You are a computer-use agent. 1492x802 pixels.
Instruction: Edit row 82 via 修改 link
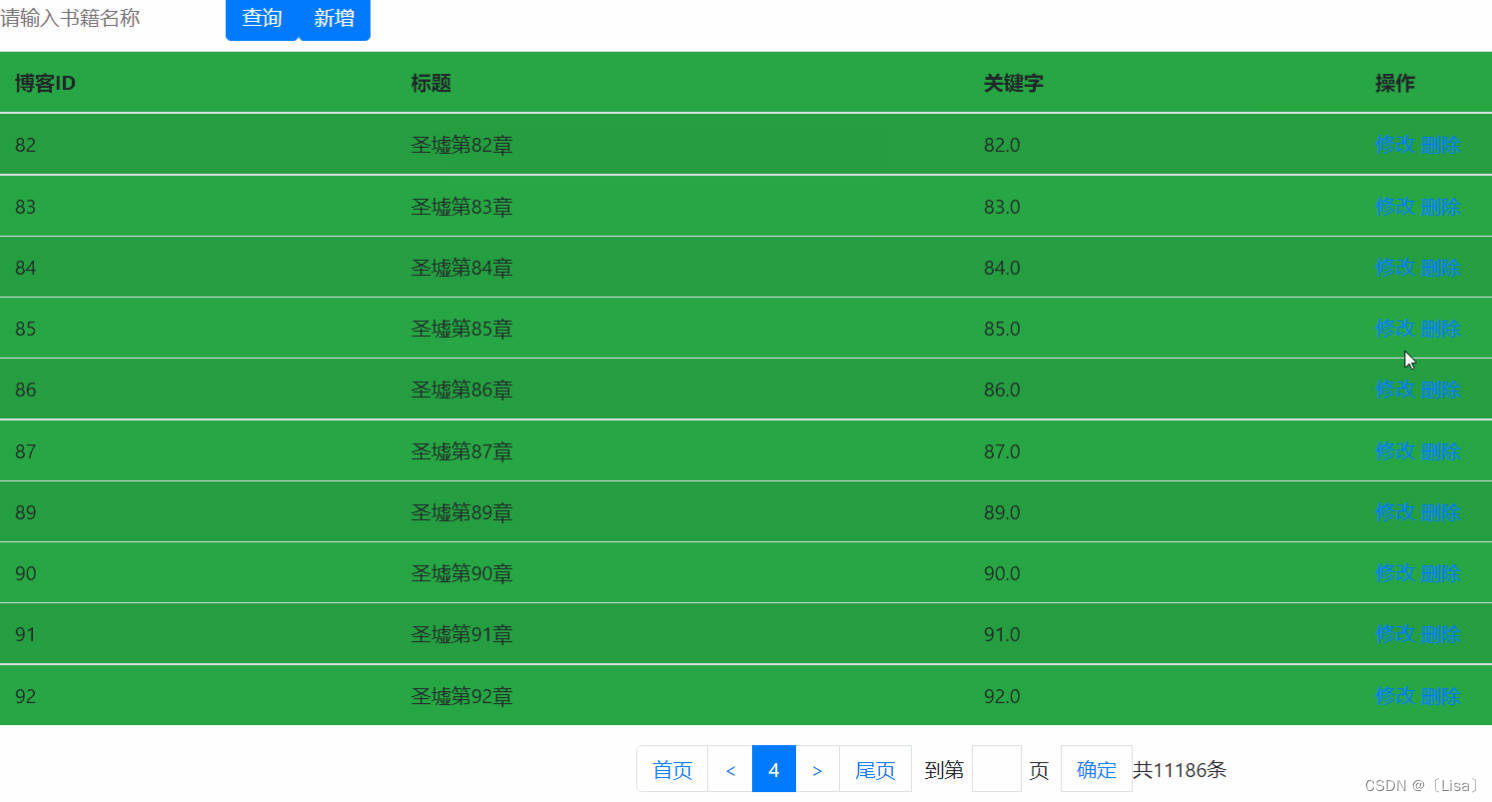(1395, 145)
